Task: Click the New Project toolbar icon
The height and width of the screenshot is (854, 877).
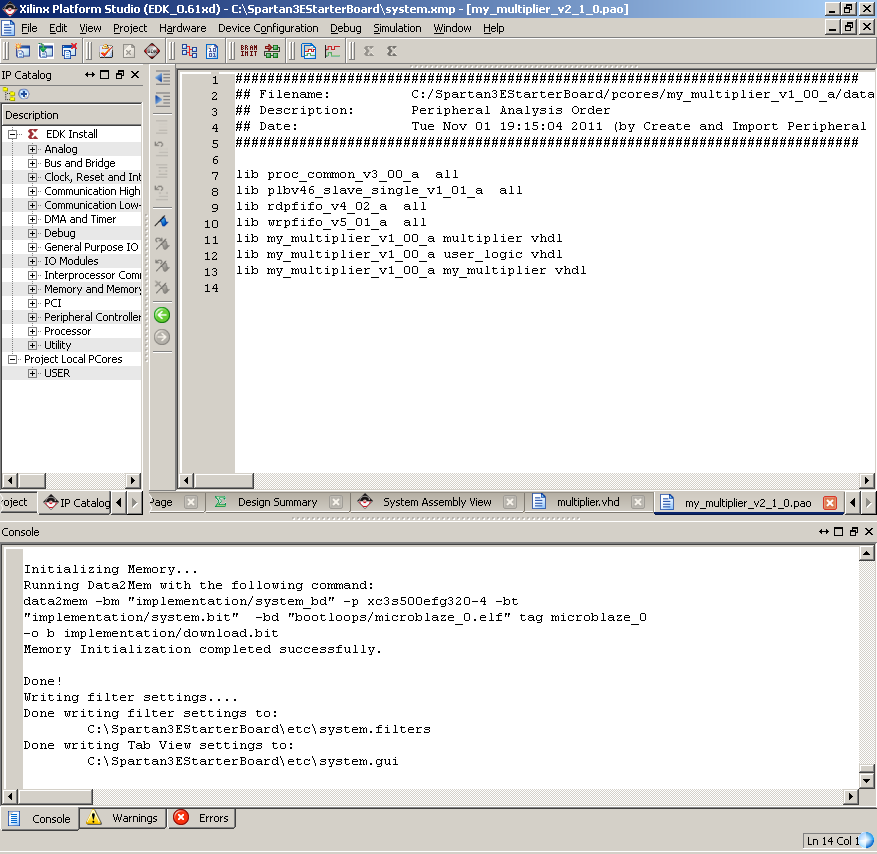Action: click(x=23, y=51)
